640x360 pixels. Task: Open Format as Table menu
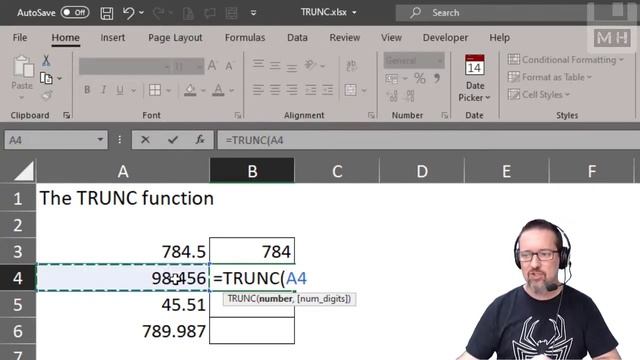tap(550, 77)
